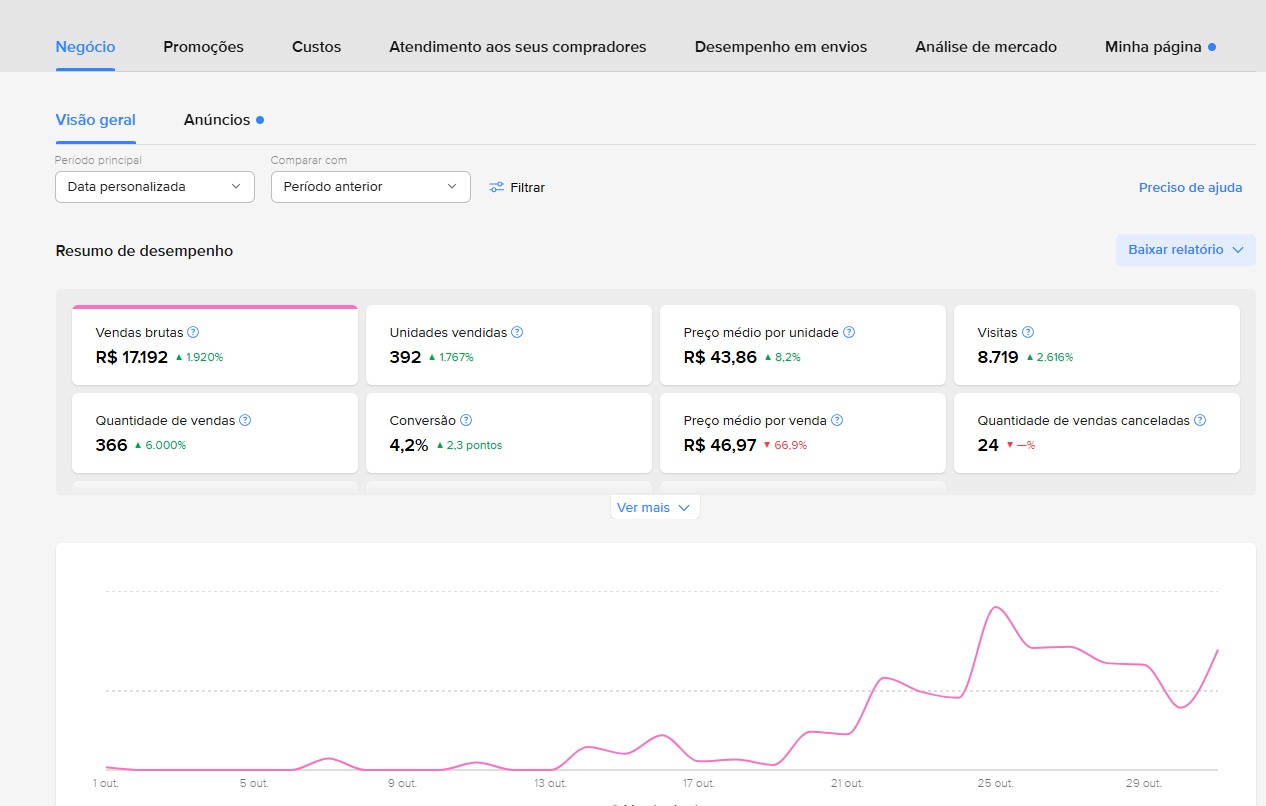Open the Baixar relatório download menu
The height and width of the screenshot is (806, 1266).
tap(1185, 249)
